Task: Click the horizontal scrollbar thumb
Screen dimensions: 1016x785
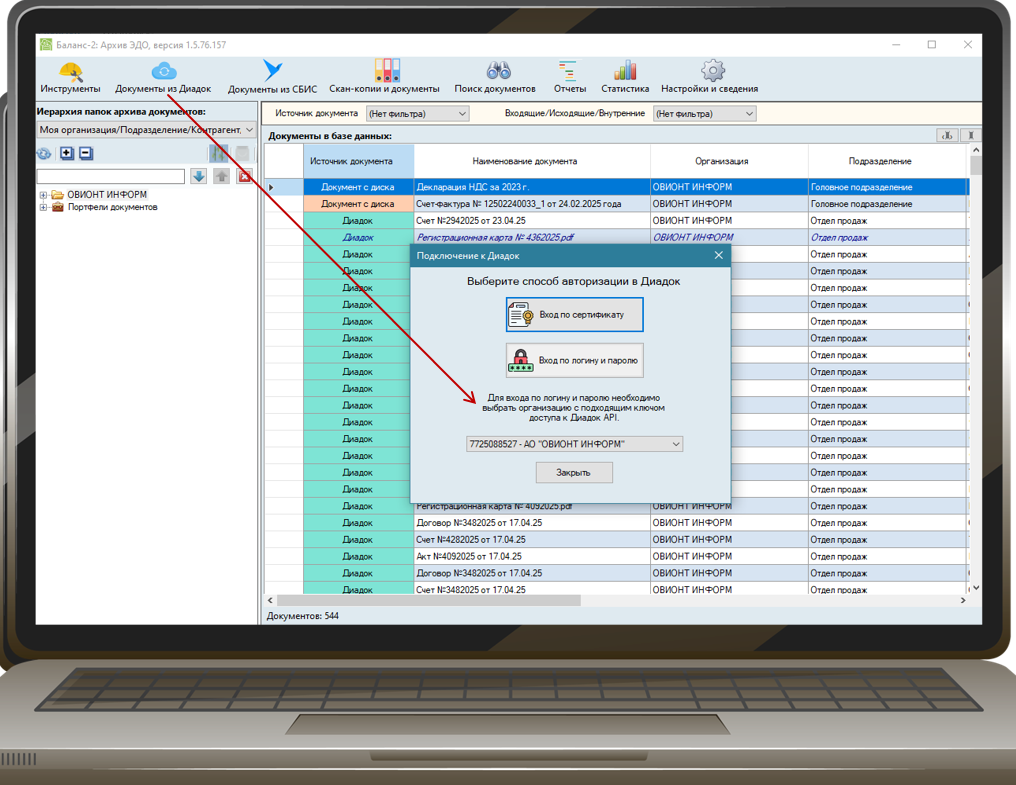Action: click(x=428, y=600)
